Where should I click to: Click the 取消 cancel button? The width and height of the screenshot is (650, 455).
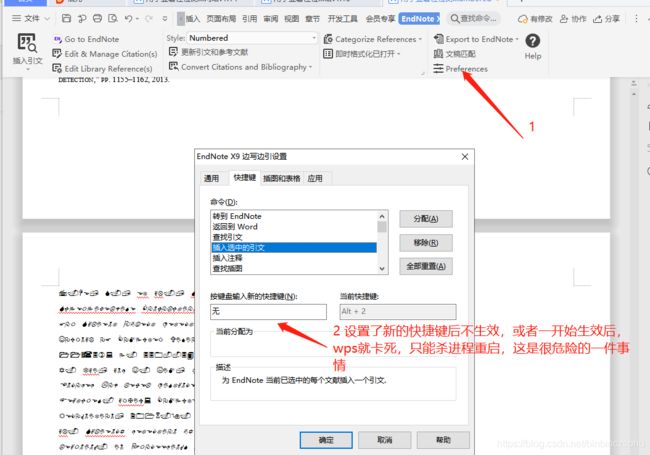click(x=385, y=440)
